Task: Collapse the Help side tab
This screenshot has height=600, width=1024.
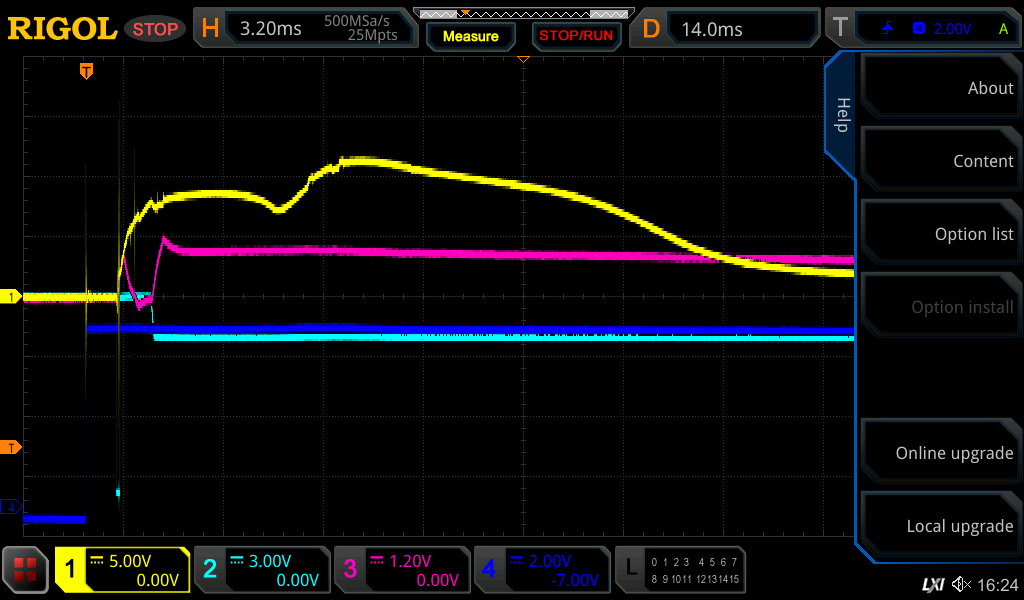Action: [841, 115]
